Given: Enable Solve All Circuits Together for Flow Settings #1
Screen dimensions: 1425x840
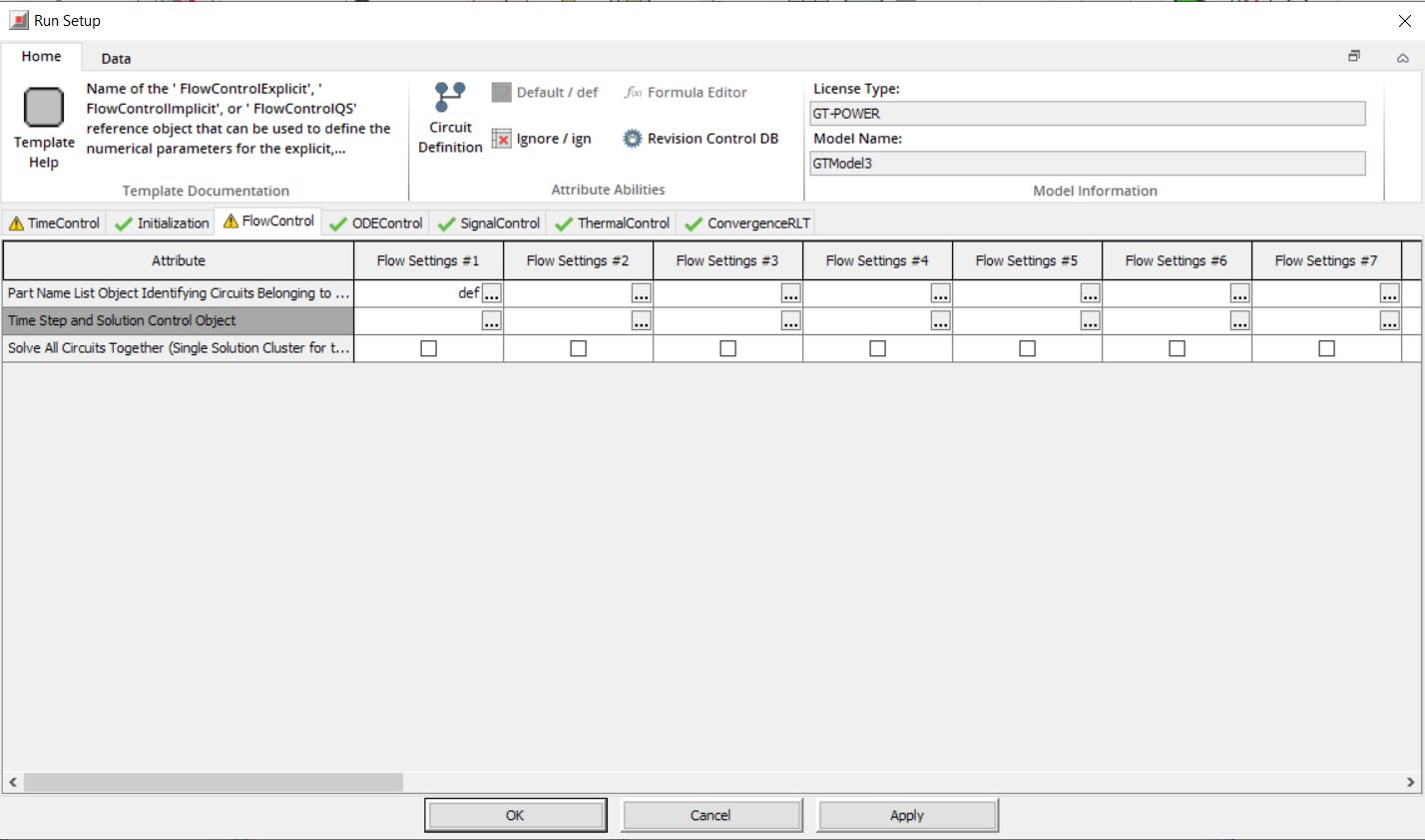Looking at the screenshot, I should pyautogui.click(x=428, y=347).
